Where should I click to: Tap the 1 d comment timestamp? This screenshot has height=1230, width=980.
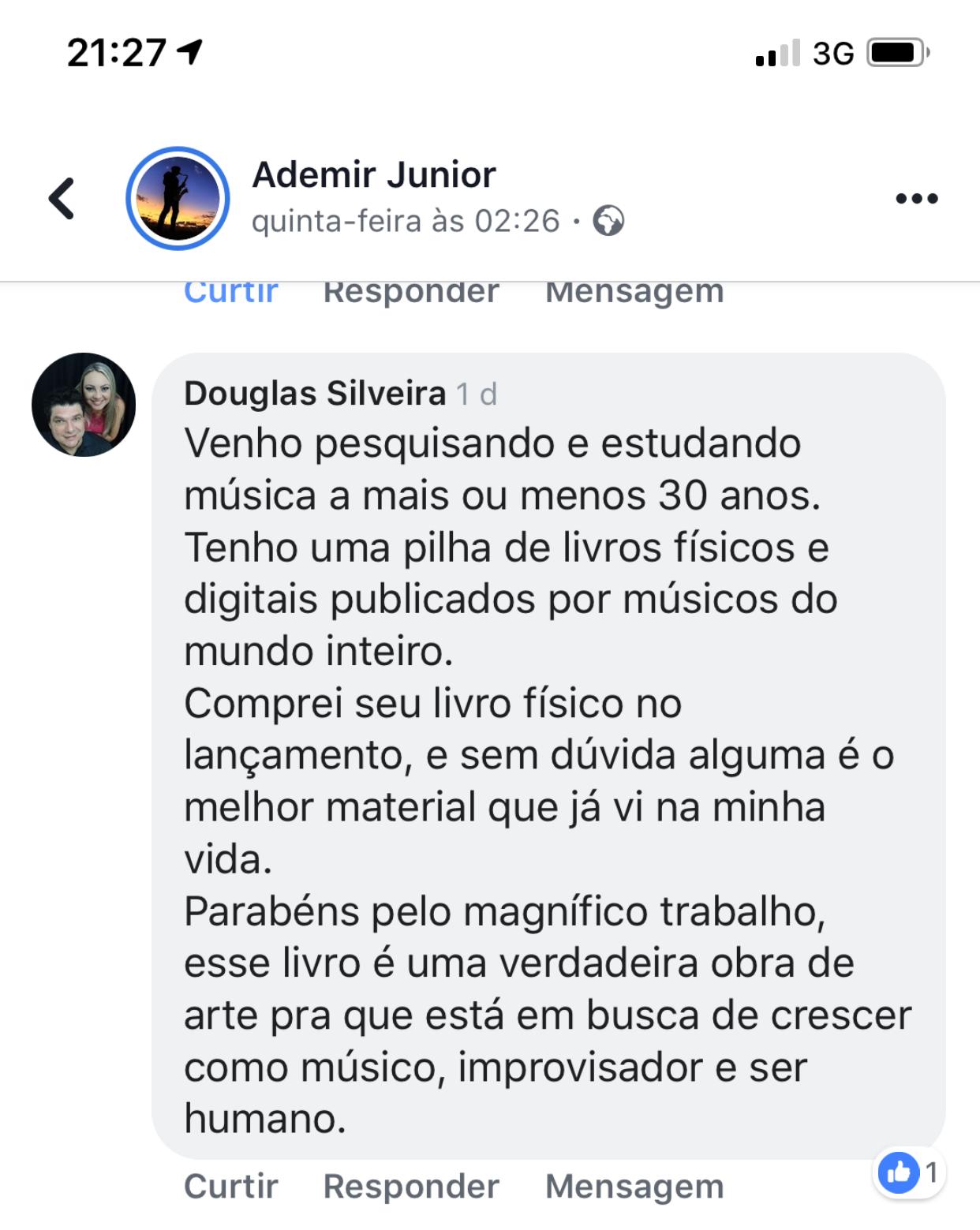[x=477, y=393]
